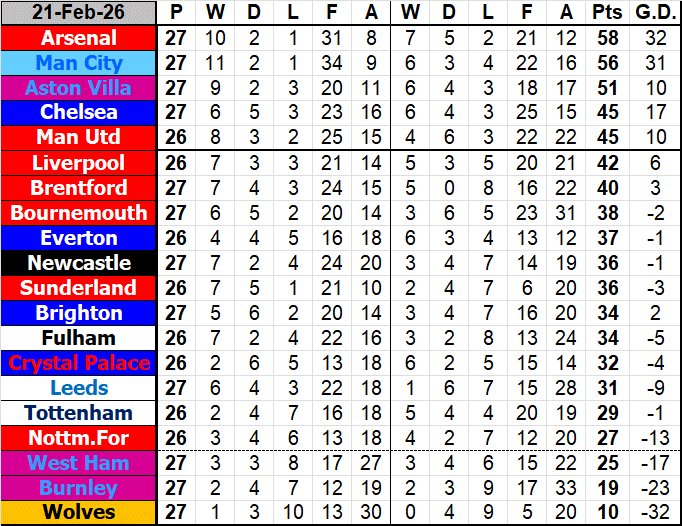Select the G.D. column header

(x=654, y=13)
